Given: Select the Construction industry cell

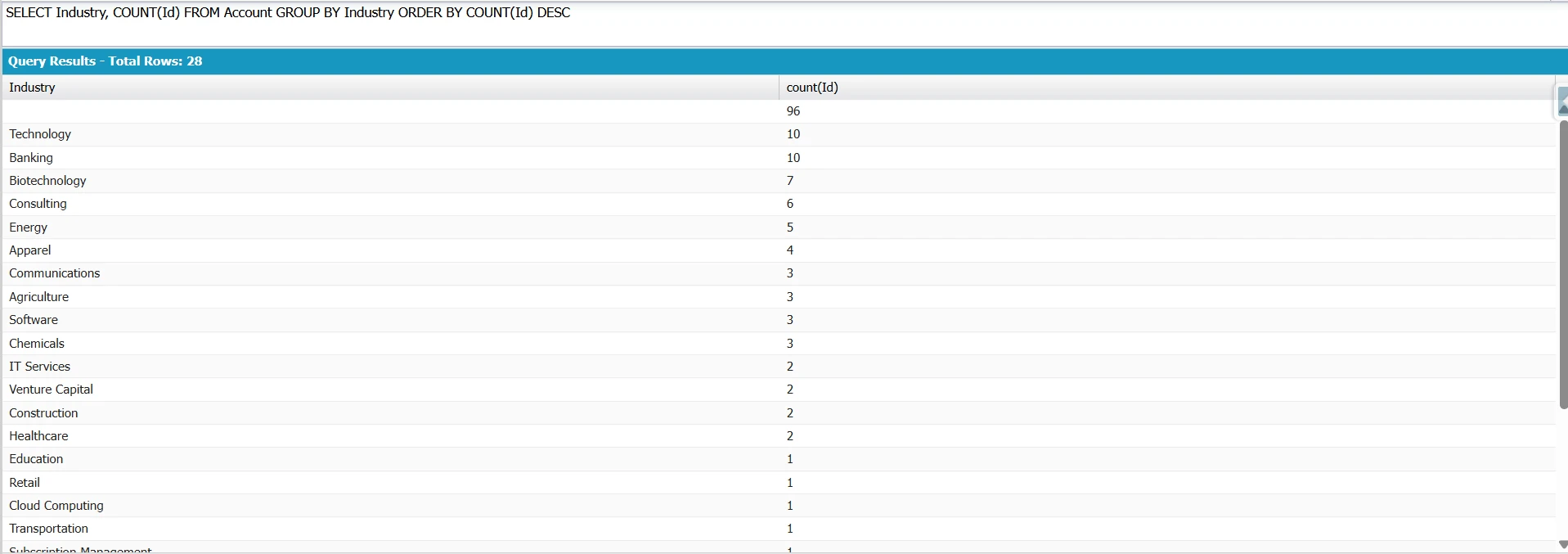Looking at the screenshot, I should pos(390,413).
